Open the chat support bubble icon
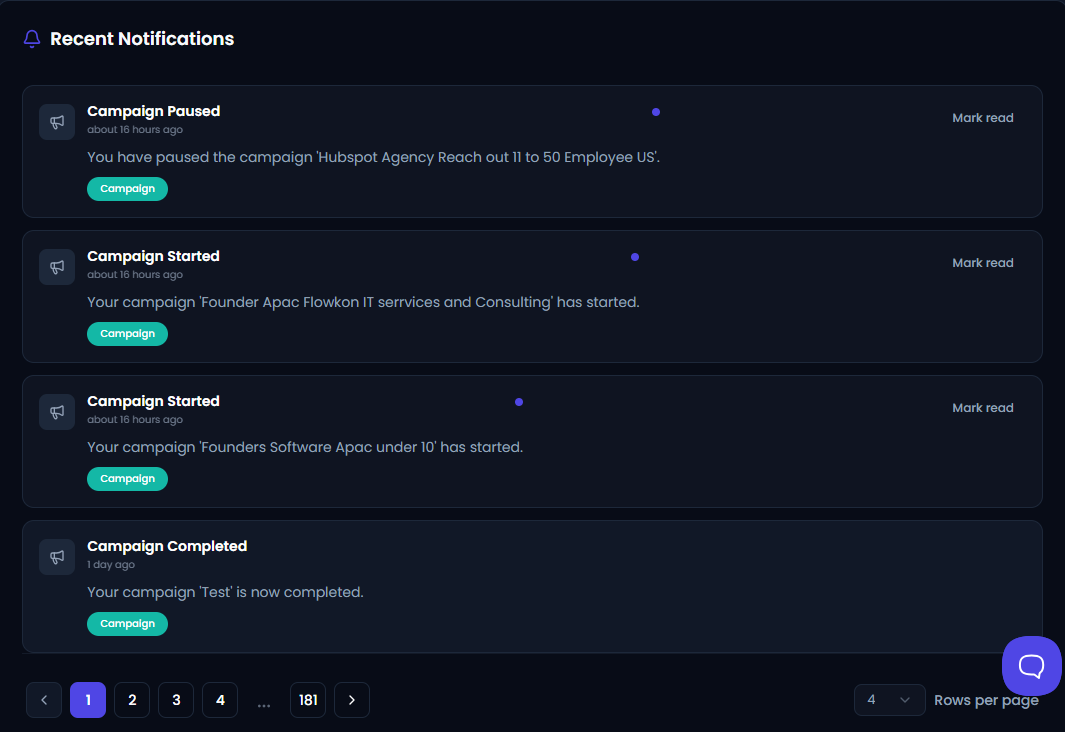This screenshot has width=1065, height=732. 1031,665
